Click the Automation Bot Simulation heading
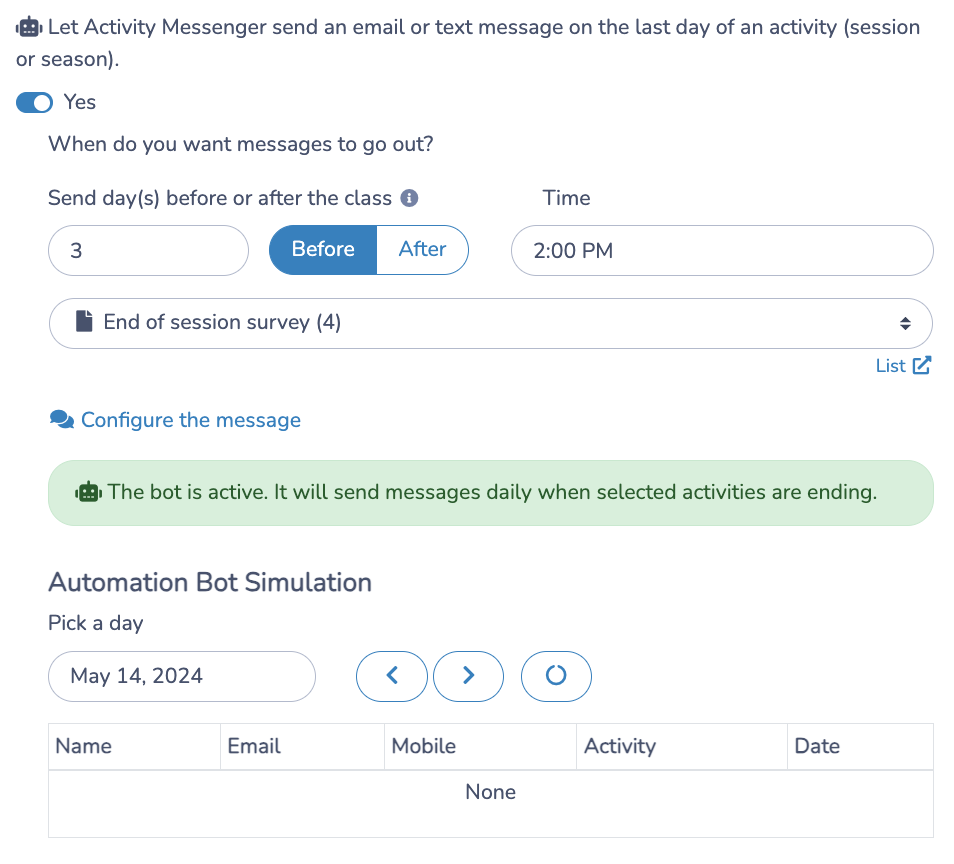This screenshot has height=864, width=954. [x=210, y=582]
